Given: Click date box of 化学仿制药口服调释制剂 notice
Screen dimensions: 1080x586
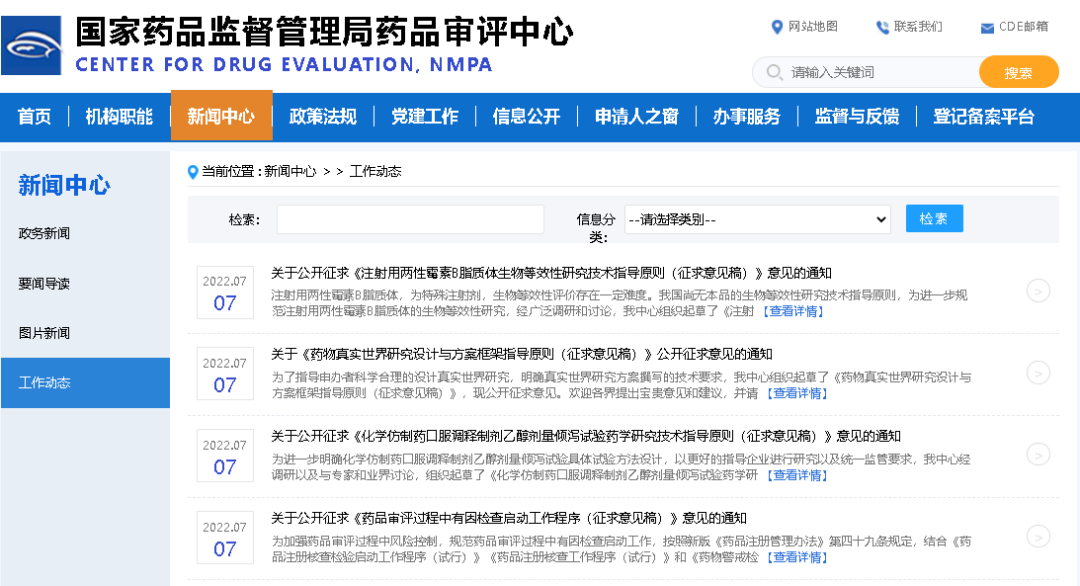Looking at the screenshot, I should 225,456.
